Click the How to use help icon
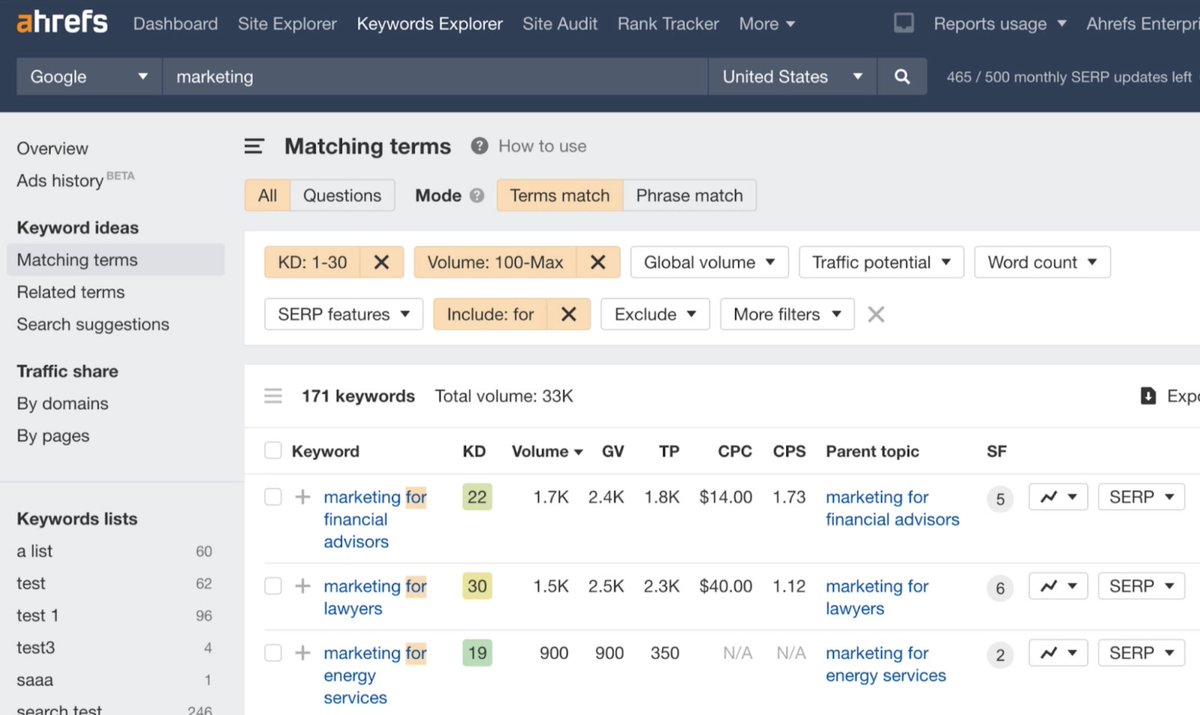The image size is (1200, 715). [479, 145]
